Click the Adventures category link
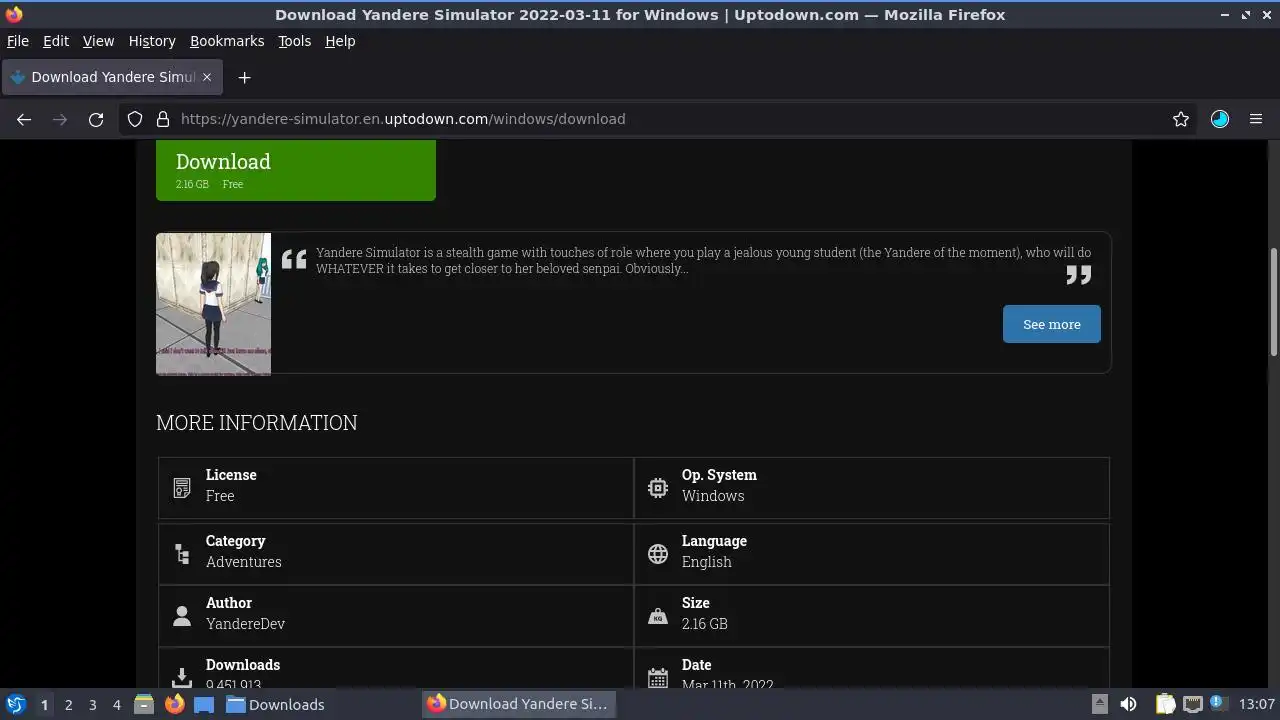 pos(244,562)
